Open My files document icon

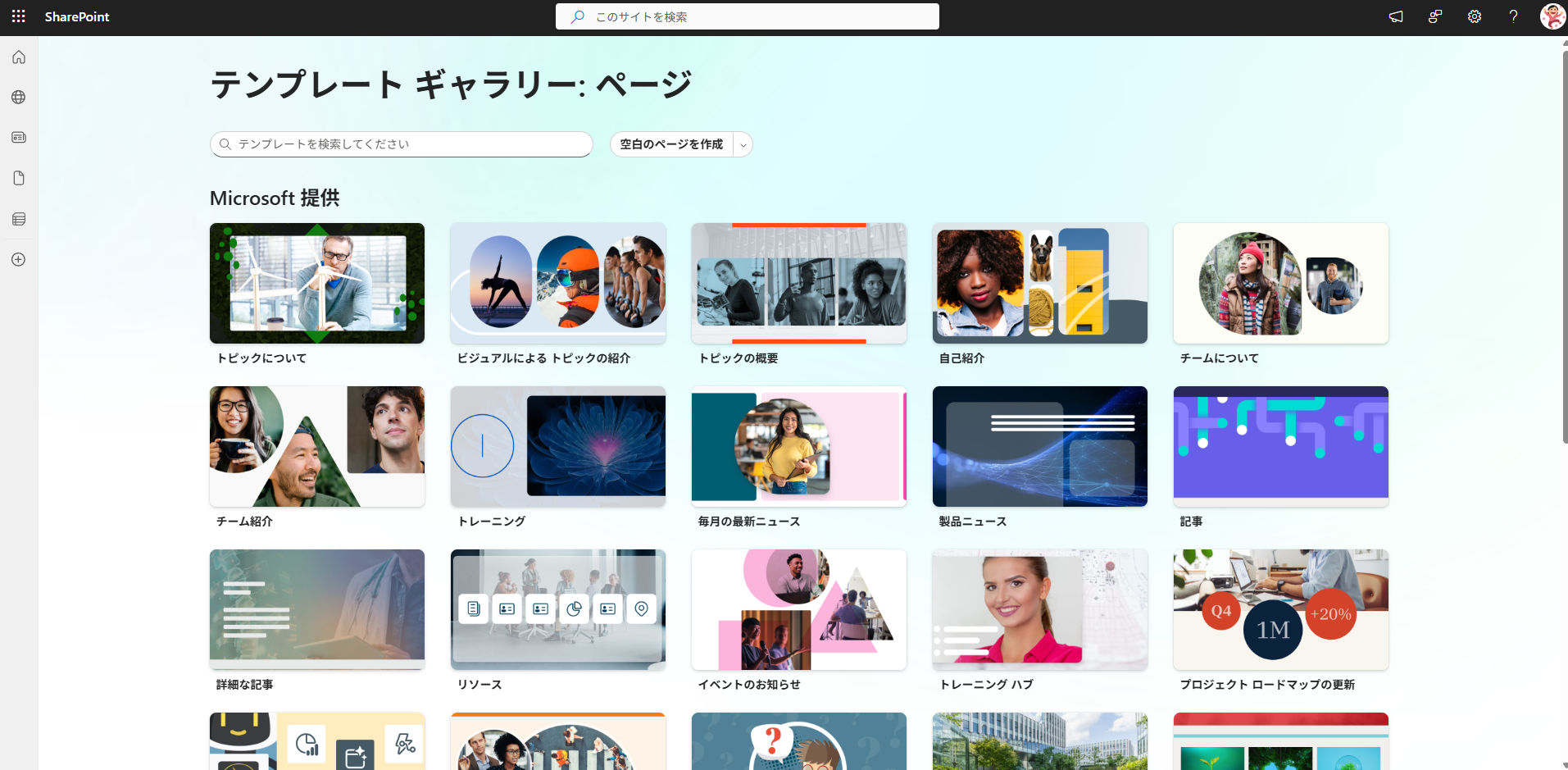tap(19, 178)
